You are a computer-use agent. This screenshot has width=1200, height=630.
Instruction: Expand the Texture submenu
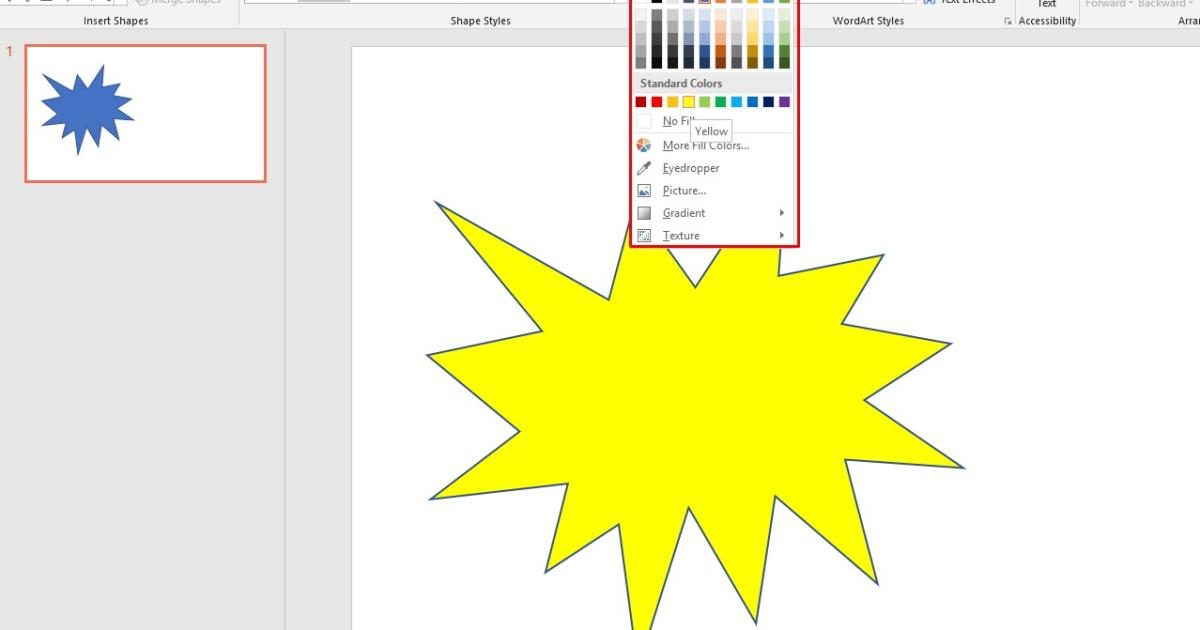(x=714, y=236)
